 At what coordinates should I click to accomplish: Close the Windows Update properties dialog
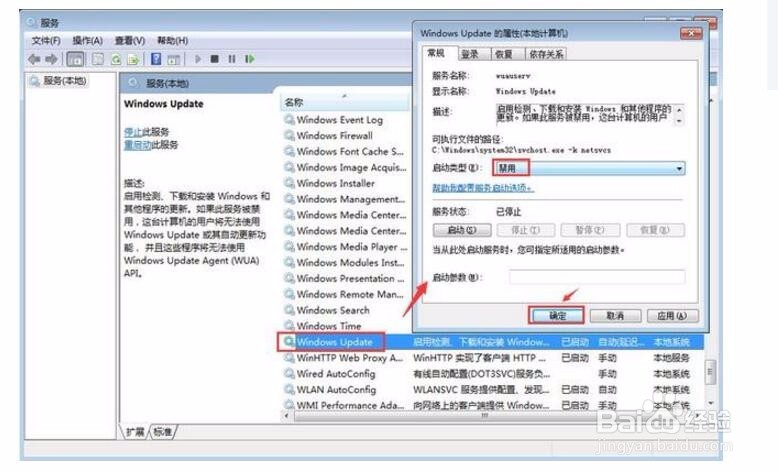tap(691, 33)
